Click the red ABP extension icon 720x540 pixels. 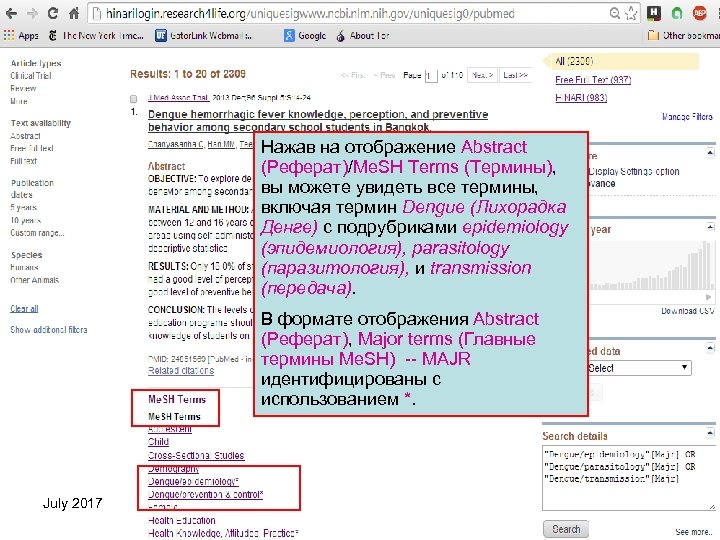pyautogui.click(x=700, y=13)
